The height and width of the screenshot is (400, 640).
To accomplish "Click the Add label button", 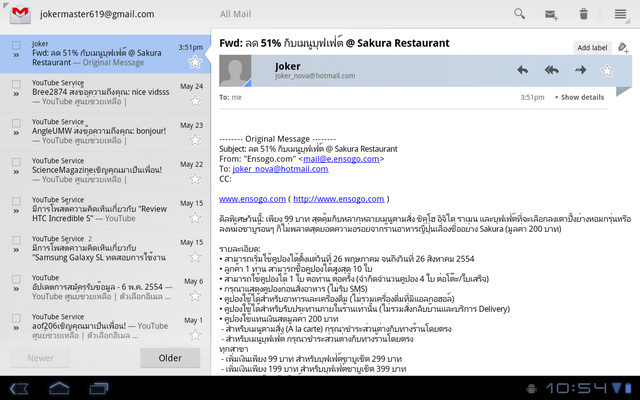I will pos(592,48).
